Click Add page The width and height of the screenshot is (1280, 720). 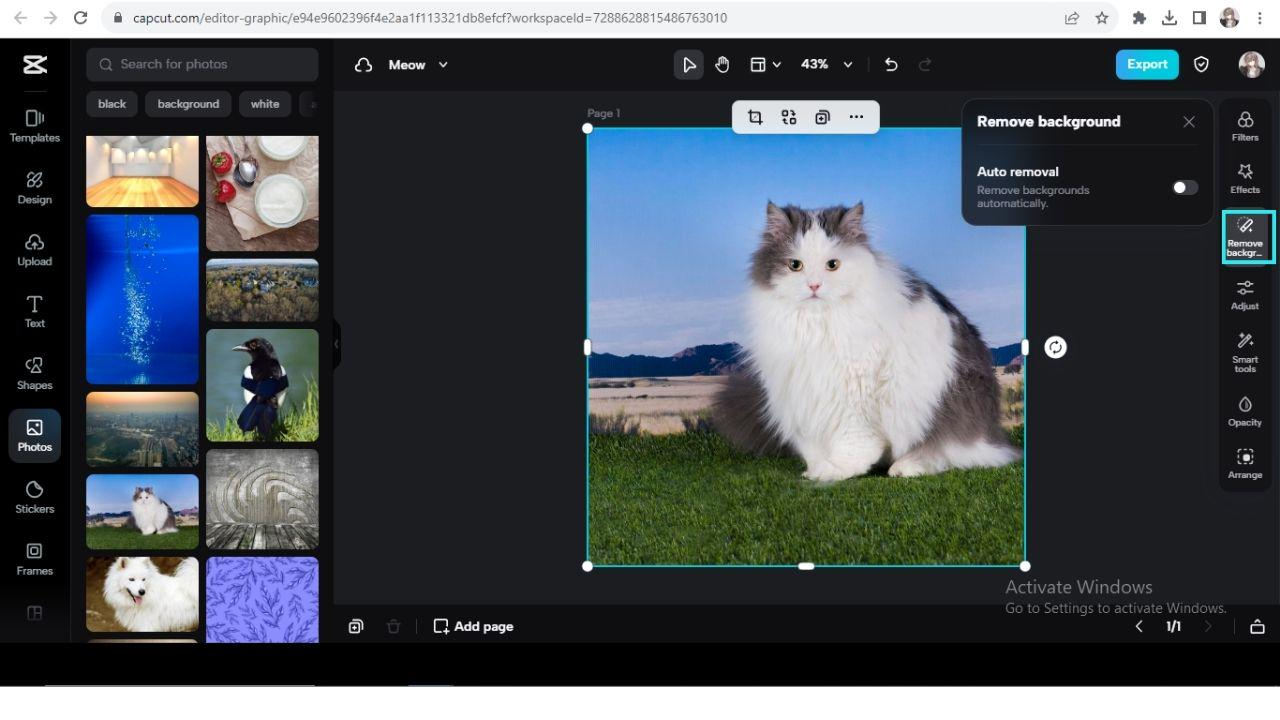pyautogui.click(x=473, y=626)
